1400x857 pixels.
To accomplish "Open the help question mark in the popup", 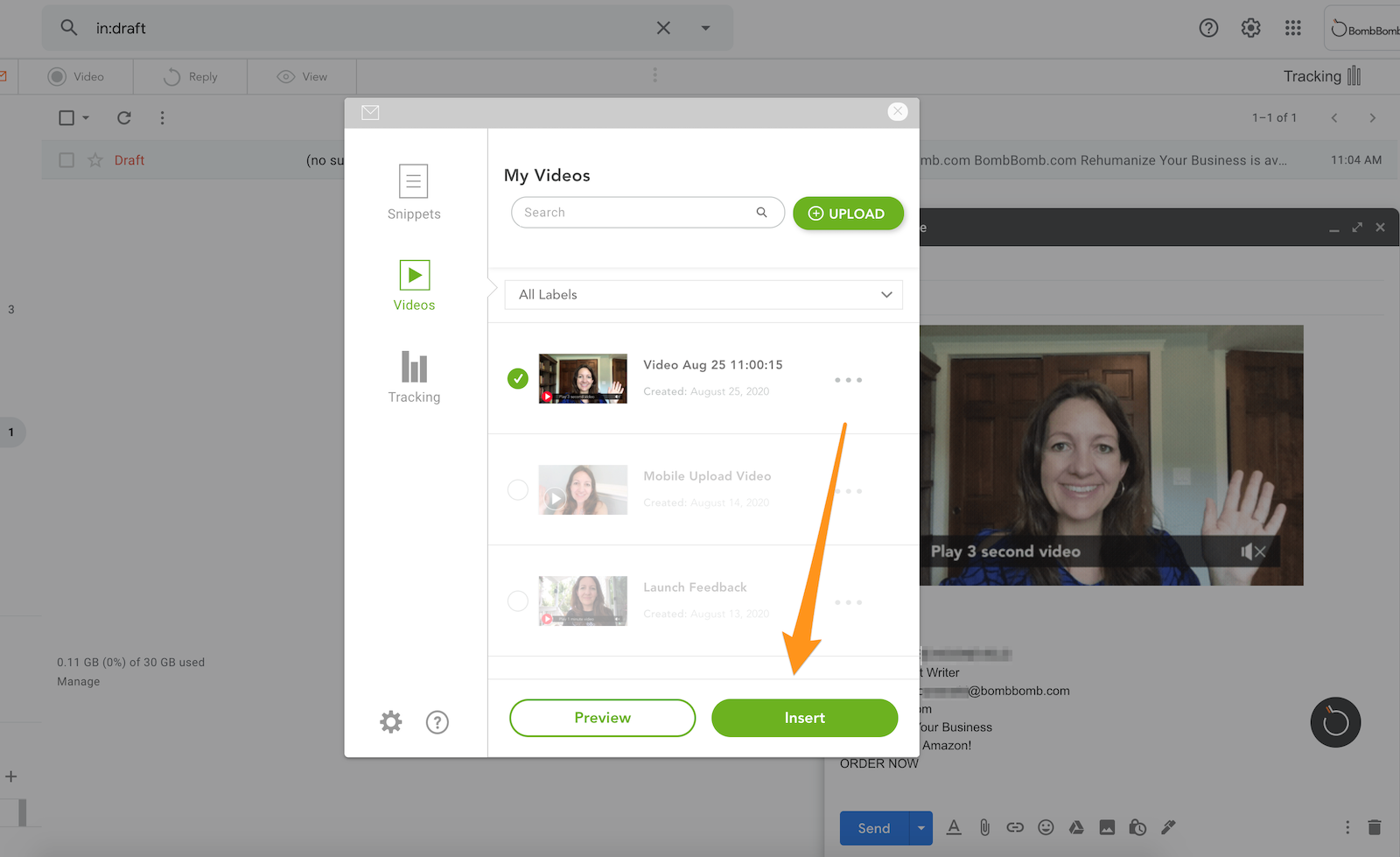I will [437, 721].
